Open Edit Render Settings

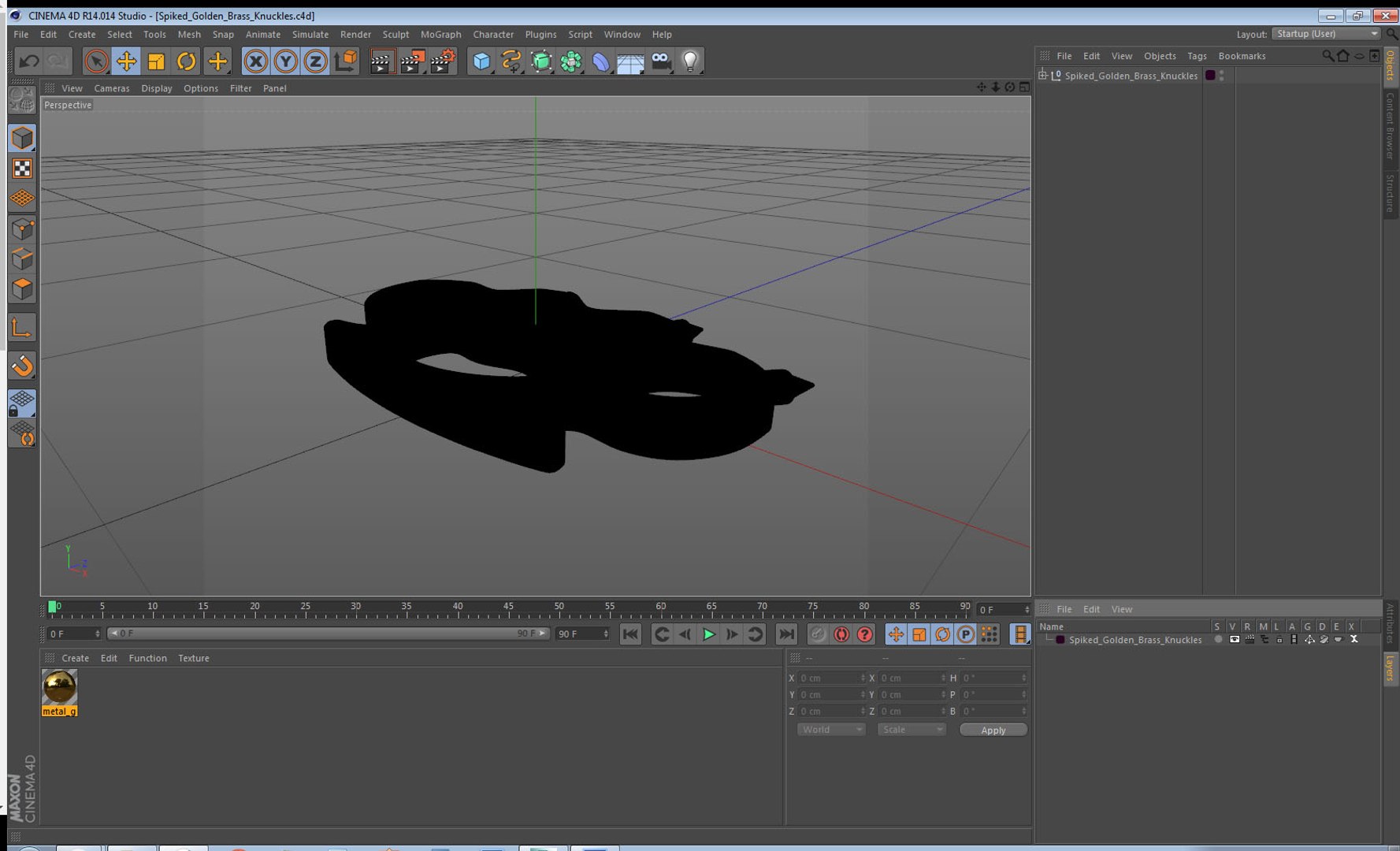click(443, 61)
